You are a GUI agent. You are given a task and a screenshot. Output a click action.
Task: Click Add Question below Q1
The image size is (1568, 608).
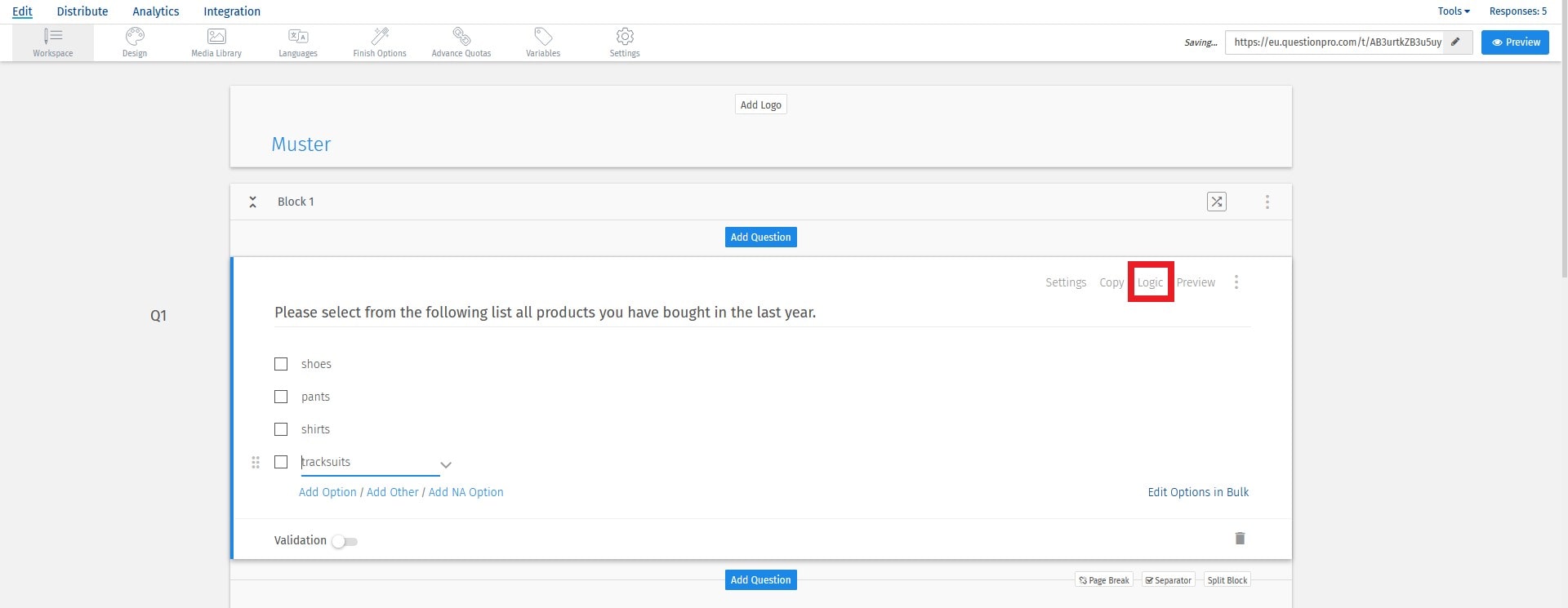pos(760,580)
